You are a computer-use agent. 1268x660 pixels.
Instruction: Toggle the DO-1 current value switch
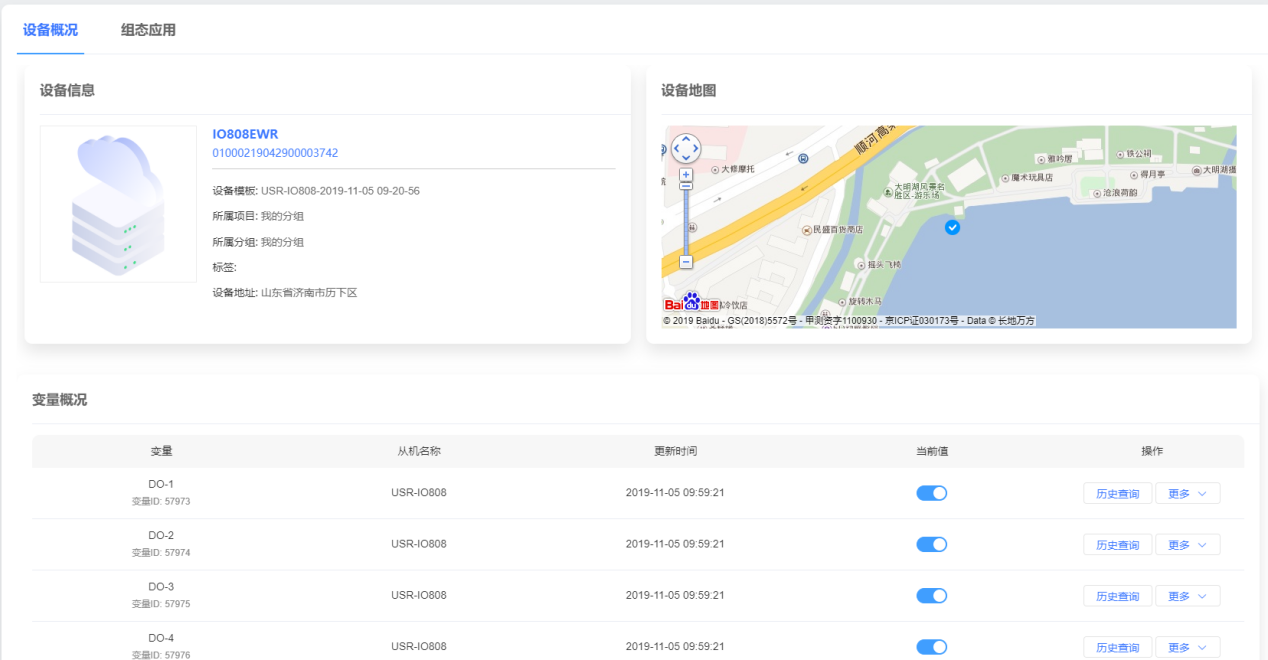click(931, 493)
